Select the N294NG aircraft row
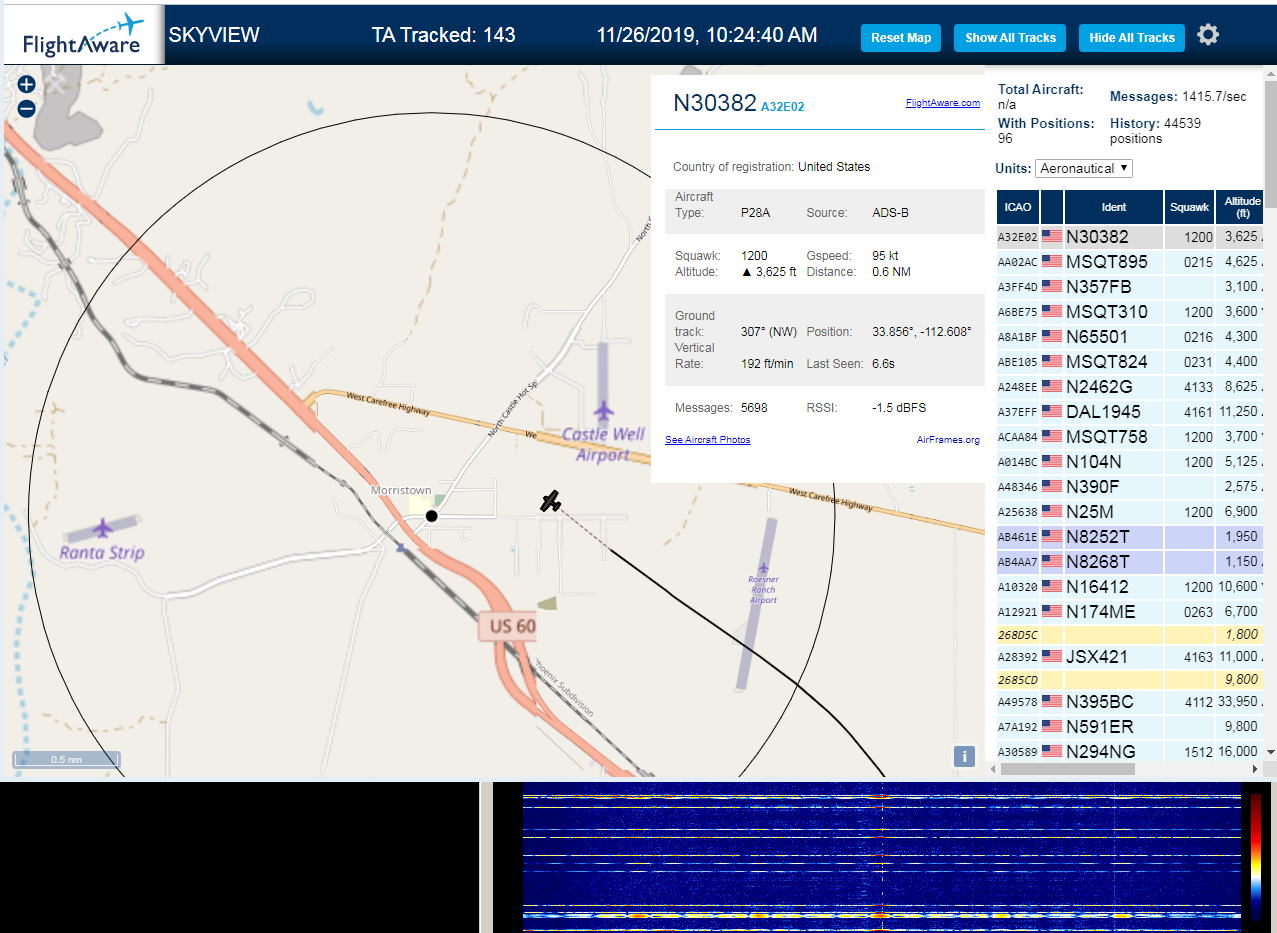1277x933 pixels. click(x=1130, y=751)
